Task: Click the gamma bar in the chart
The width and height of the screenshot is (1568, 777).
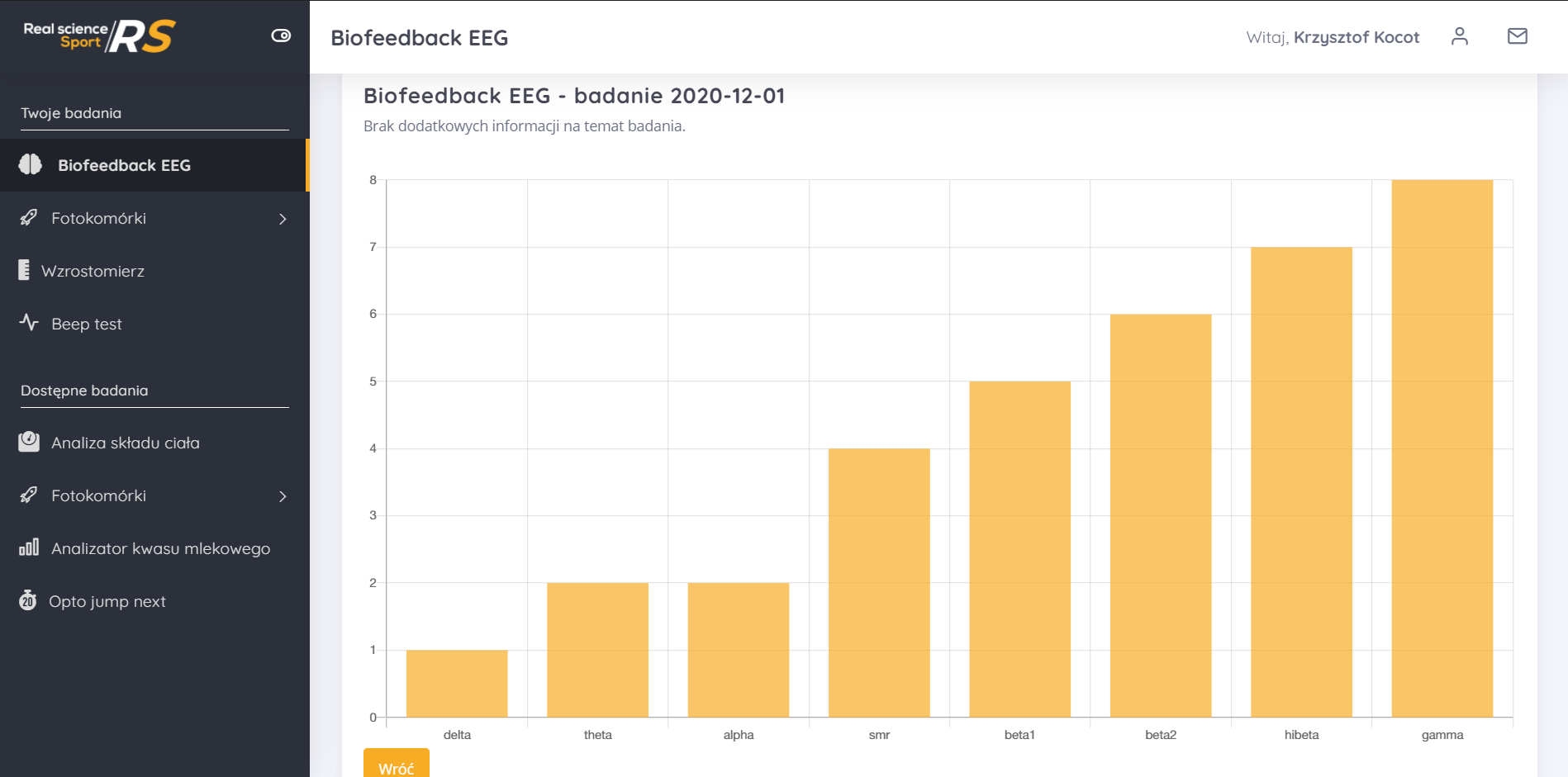Action: pos(1442,448)
